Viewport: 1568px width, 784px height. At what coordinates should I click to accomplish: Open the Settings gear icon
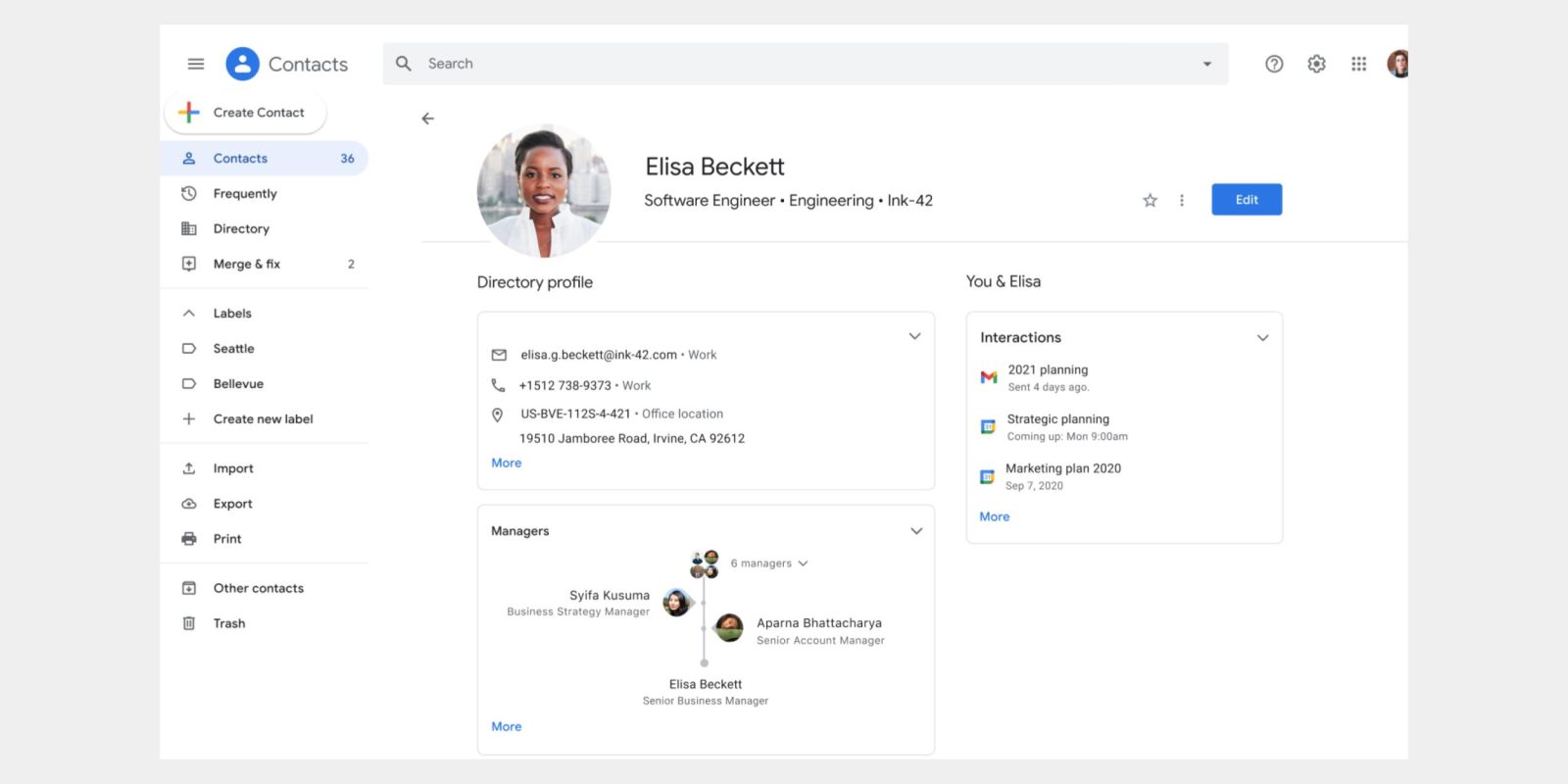[x=1316, y=64]
